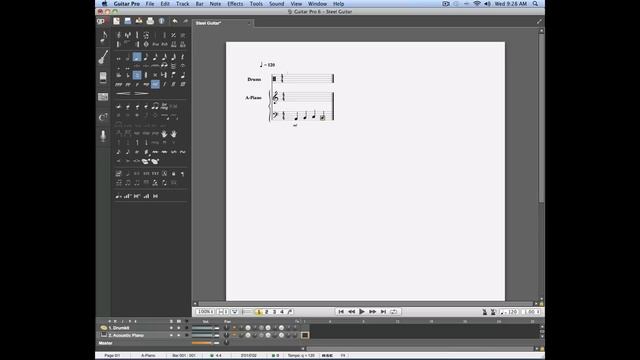
Task: Jump to the first bar
Action: 341,312
